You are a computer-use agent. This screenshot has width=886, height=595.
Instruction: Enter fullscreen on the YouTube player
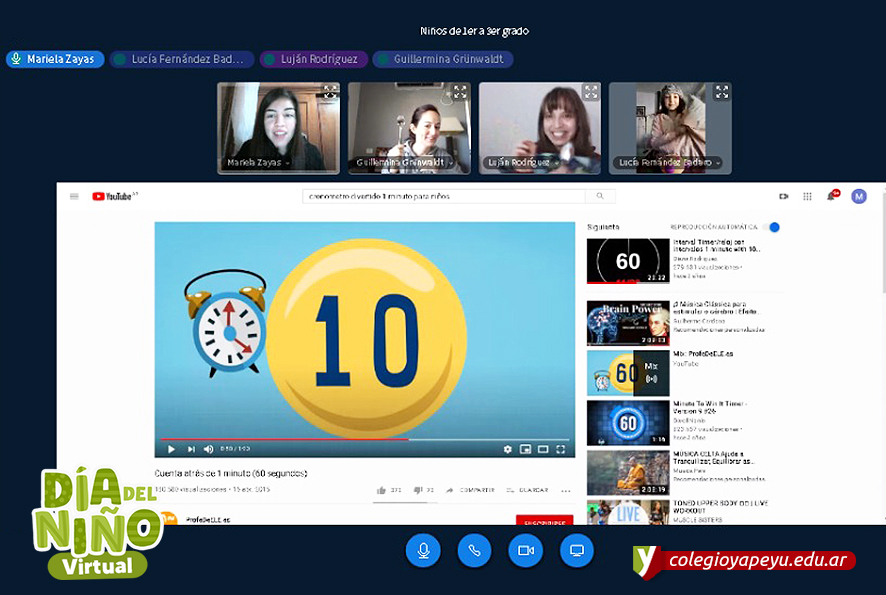(x=561, y=450)
